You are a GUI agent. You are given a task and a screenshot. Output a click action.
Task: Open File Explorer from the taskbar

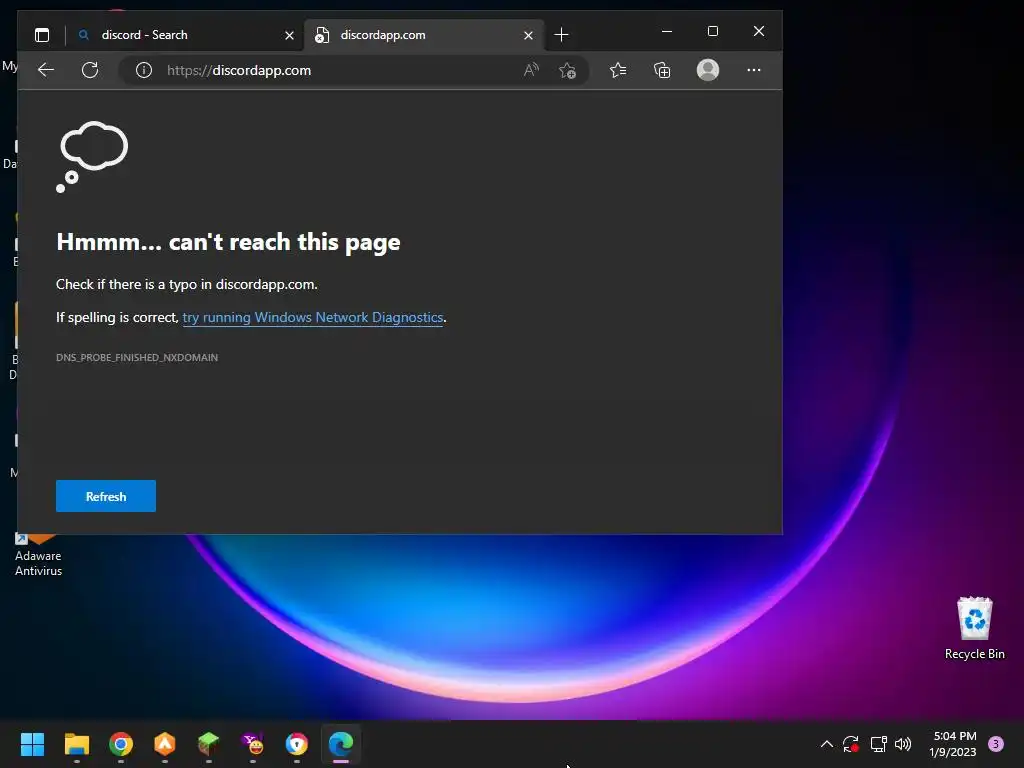coord(76,744)
